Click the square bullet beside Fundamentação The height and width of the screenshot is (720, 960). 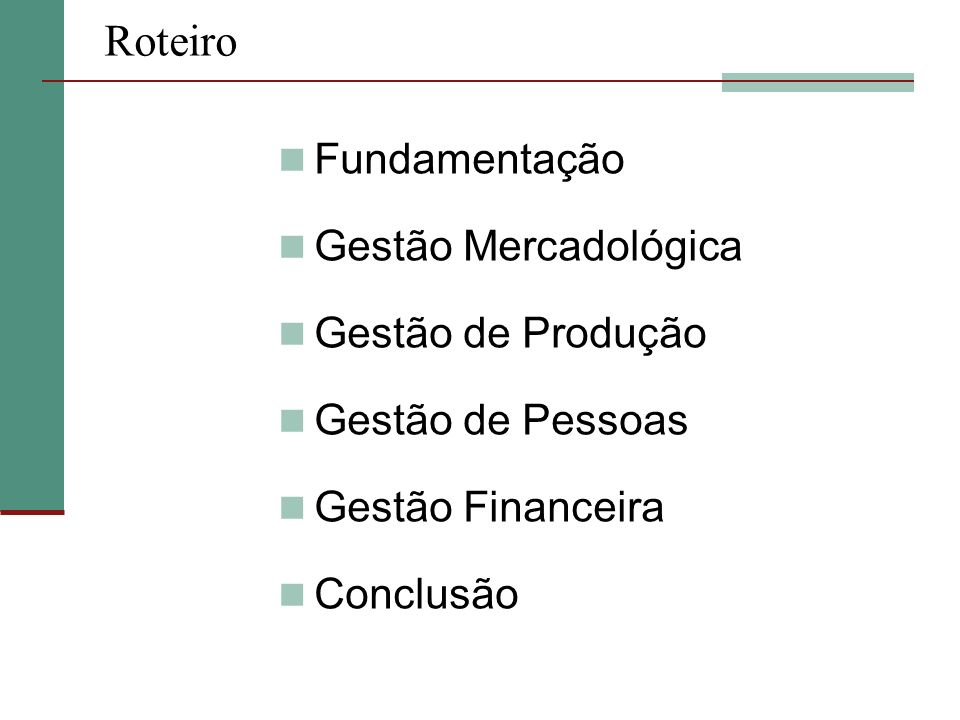(x=292, y=160)
